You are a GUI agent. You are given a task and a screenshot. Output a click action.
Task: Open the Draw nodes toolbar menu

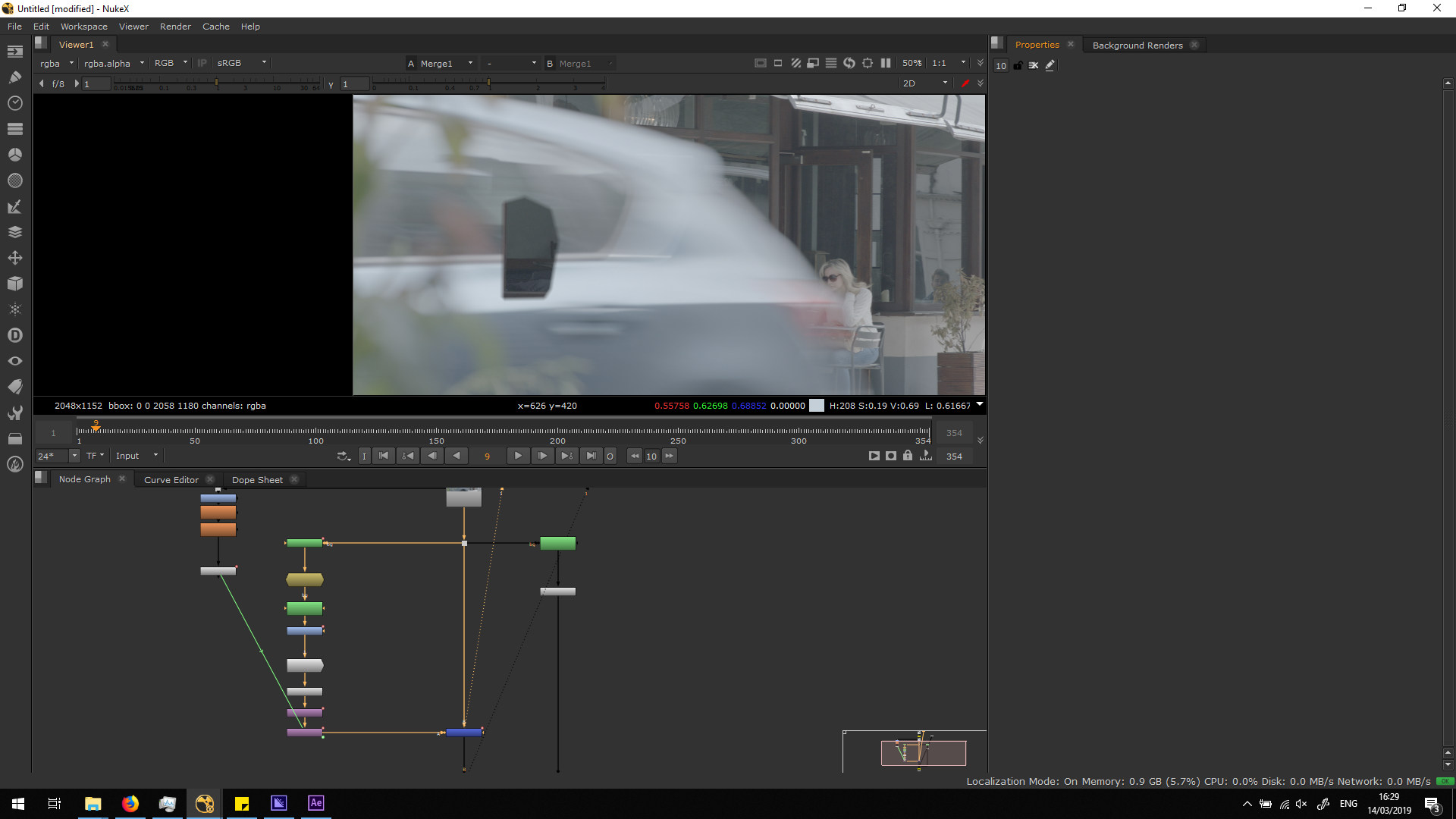pyautogui.click(x=14, y=77)
